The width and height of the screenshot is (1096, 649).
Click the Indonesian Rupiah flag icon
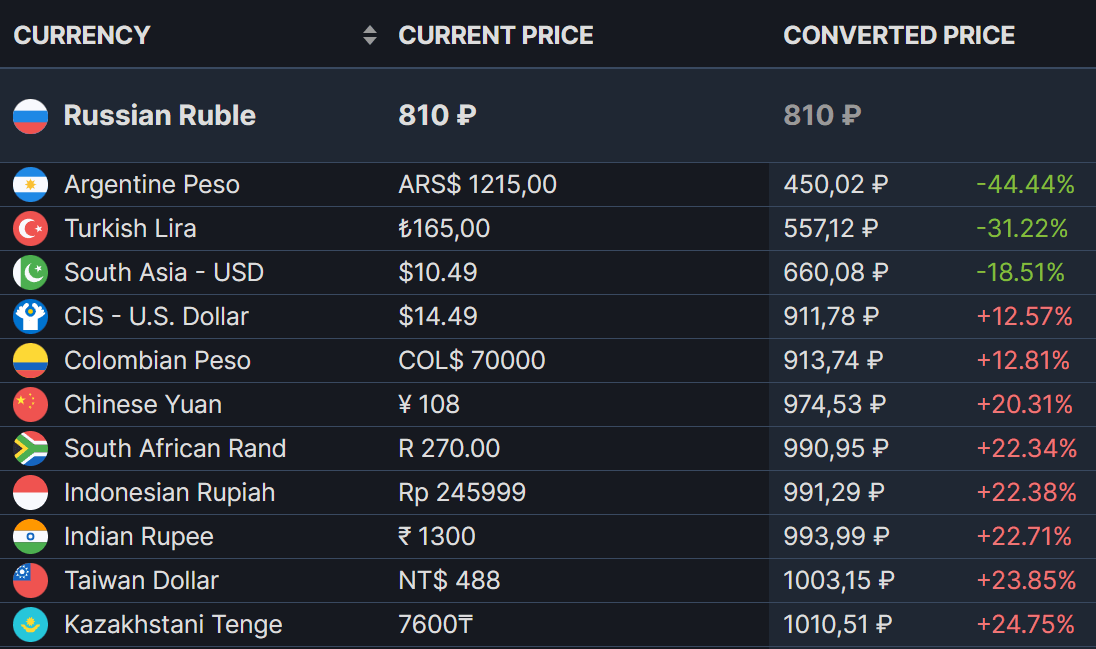pos(30,492)
